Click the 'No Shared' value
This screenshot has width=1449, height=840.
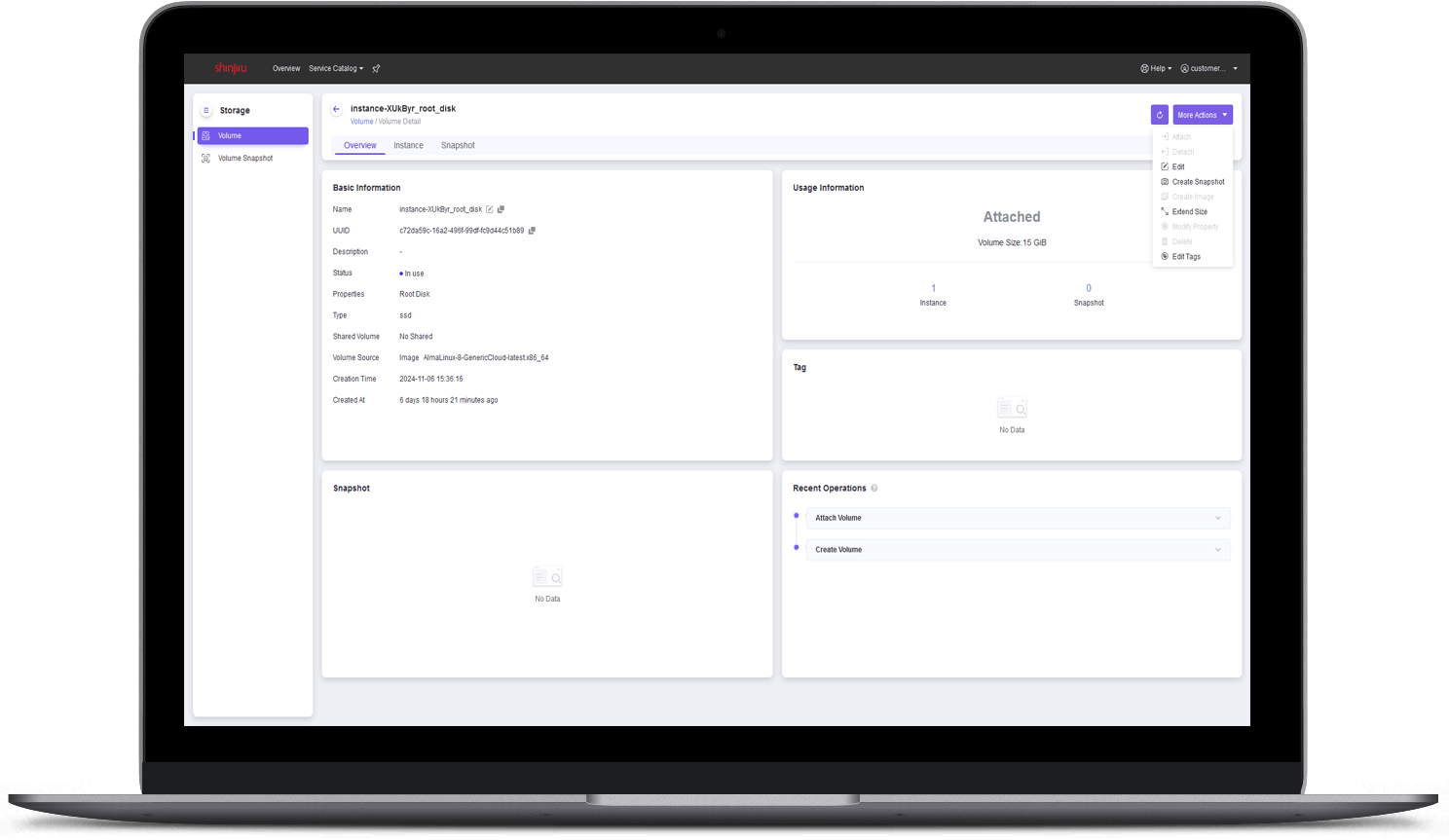(x=416, y=337)
